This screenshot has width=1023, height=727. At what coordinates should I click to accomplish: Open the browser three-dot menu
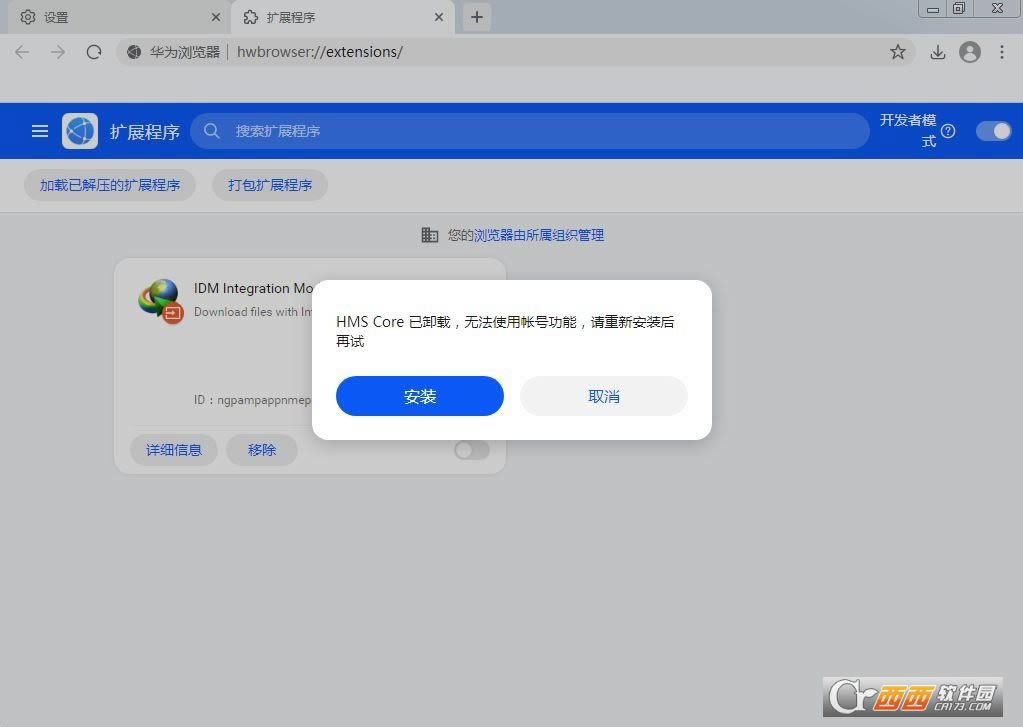pos(1001,52)
